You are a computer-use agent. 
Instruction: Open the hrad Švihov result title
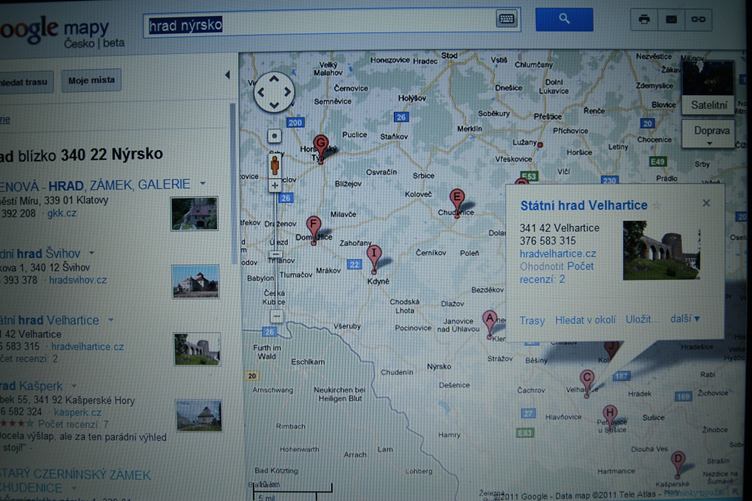[40, 253]
